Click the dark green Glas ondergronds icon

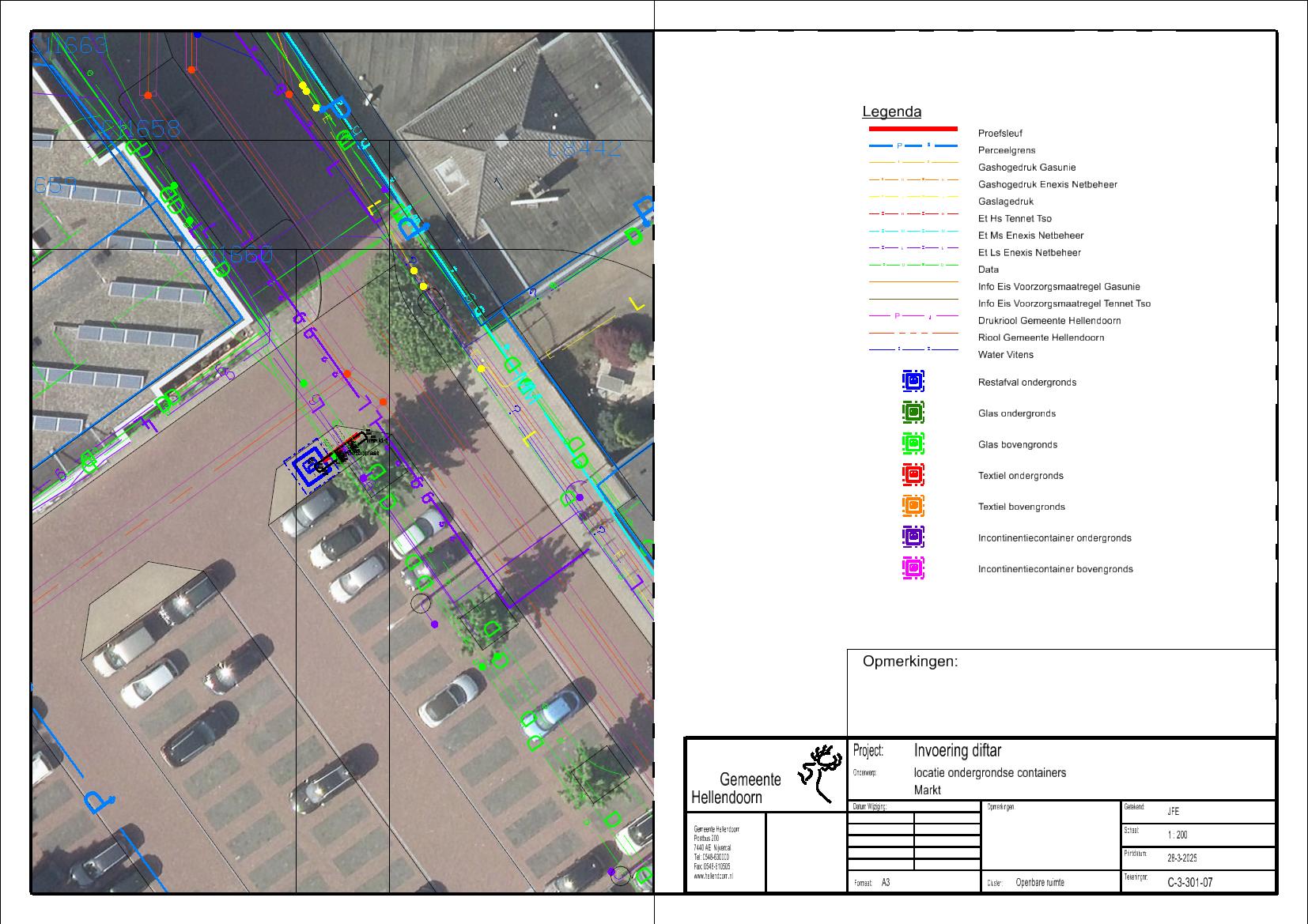(x=913, y=413)
